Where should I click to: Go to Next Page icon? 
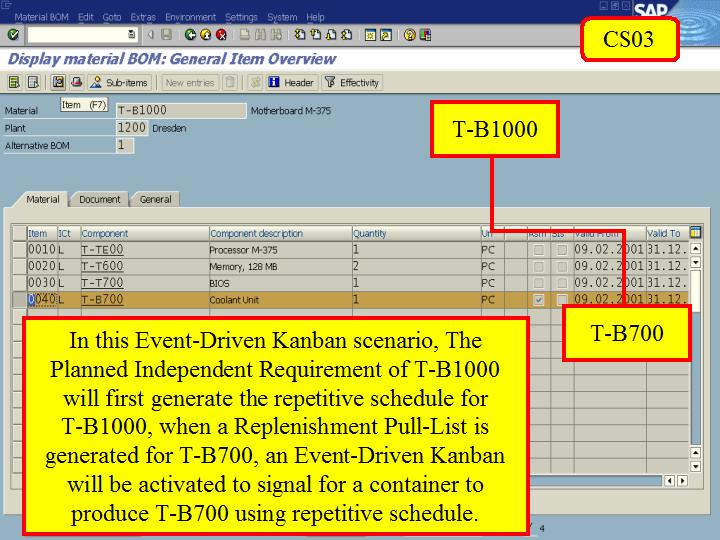tap(331, 34)
